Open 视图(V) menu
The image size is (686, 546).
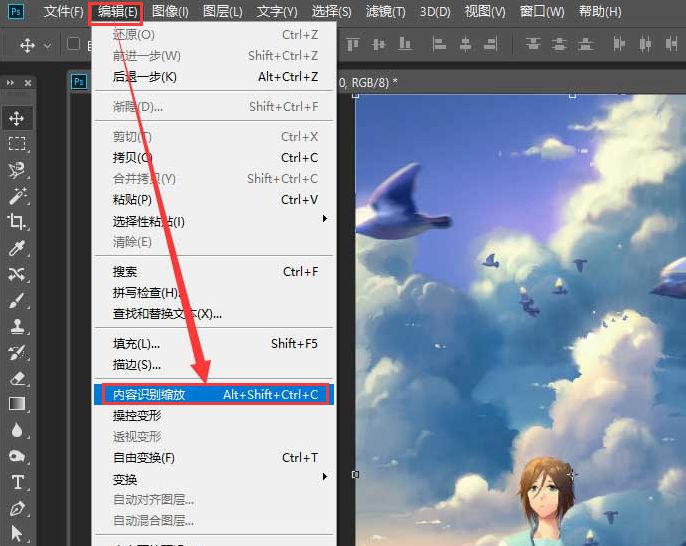485,12
